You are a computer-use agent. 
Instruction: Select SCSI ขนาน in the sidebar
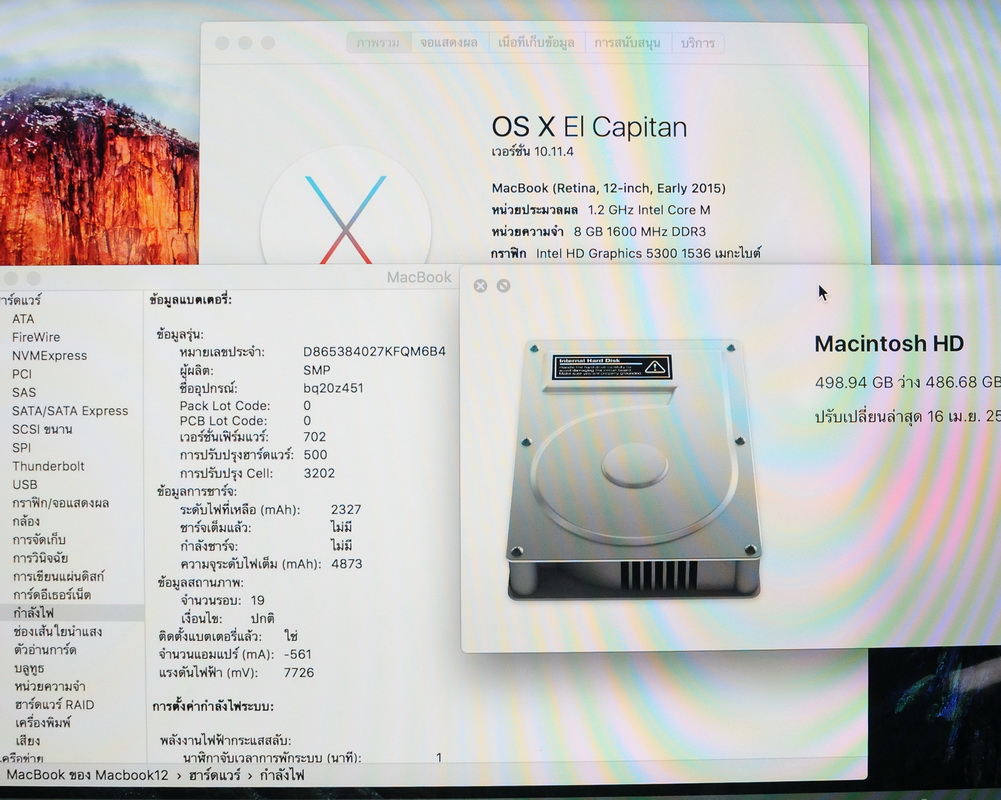tap(42, 429)
